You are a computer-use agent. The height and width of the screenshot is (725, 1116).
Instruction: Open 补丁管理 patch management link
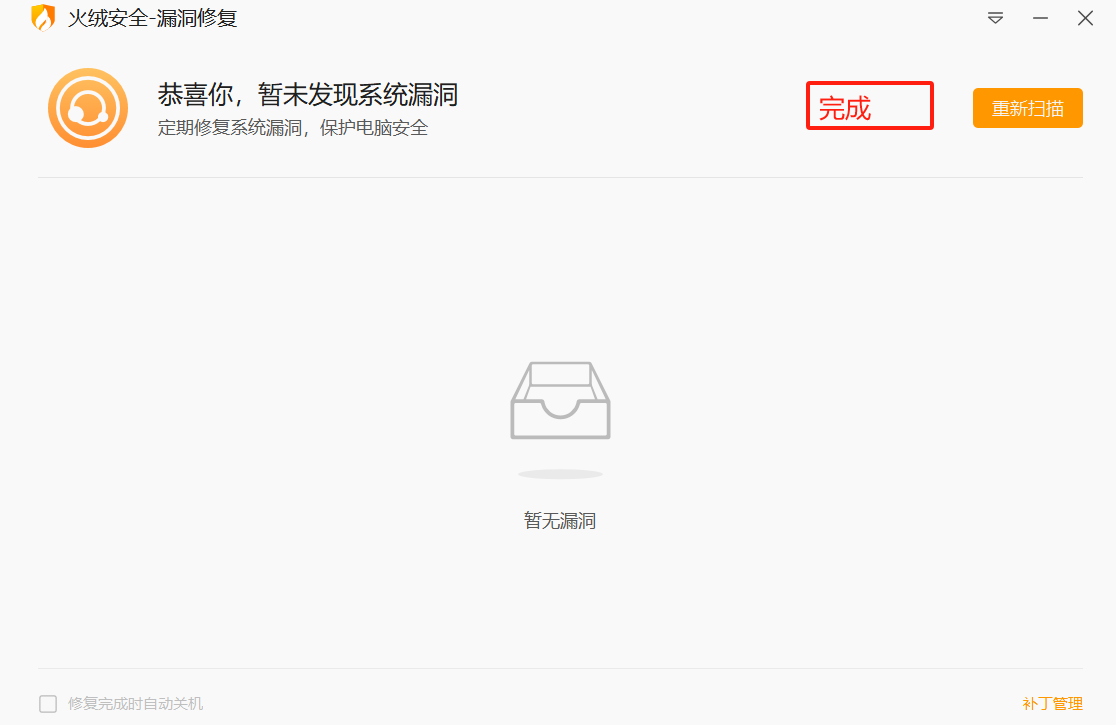click(1052, 704)
